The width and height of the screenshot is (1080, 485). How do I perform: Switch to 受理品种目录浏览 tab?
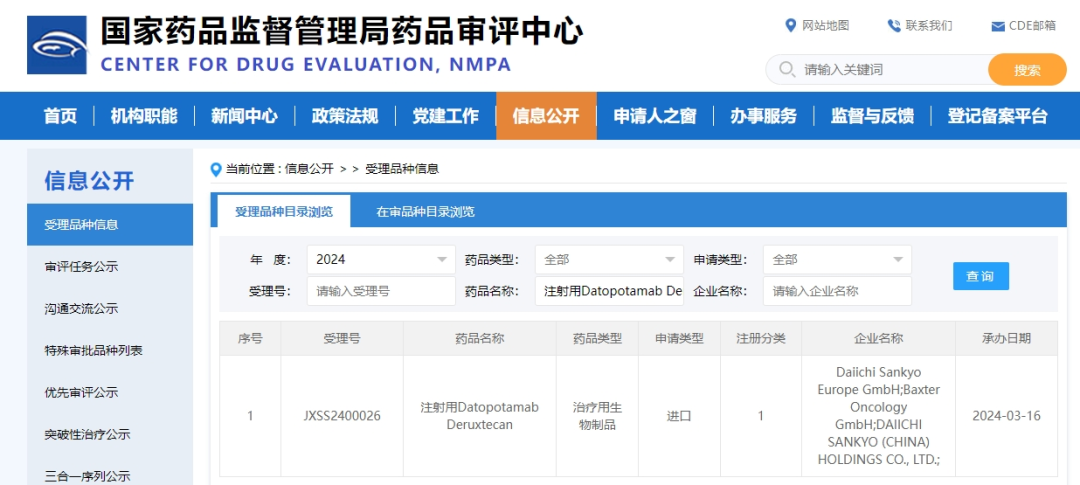pos(284,211)
